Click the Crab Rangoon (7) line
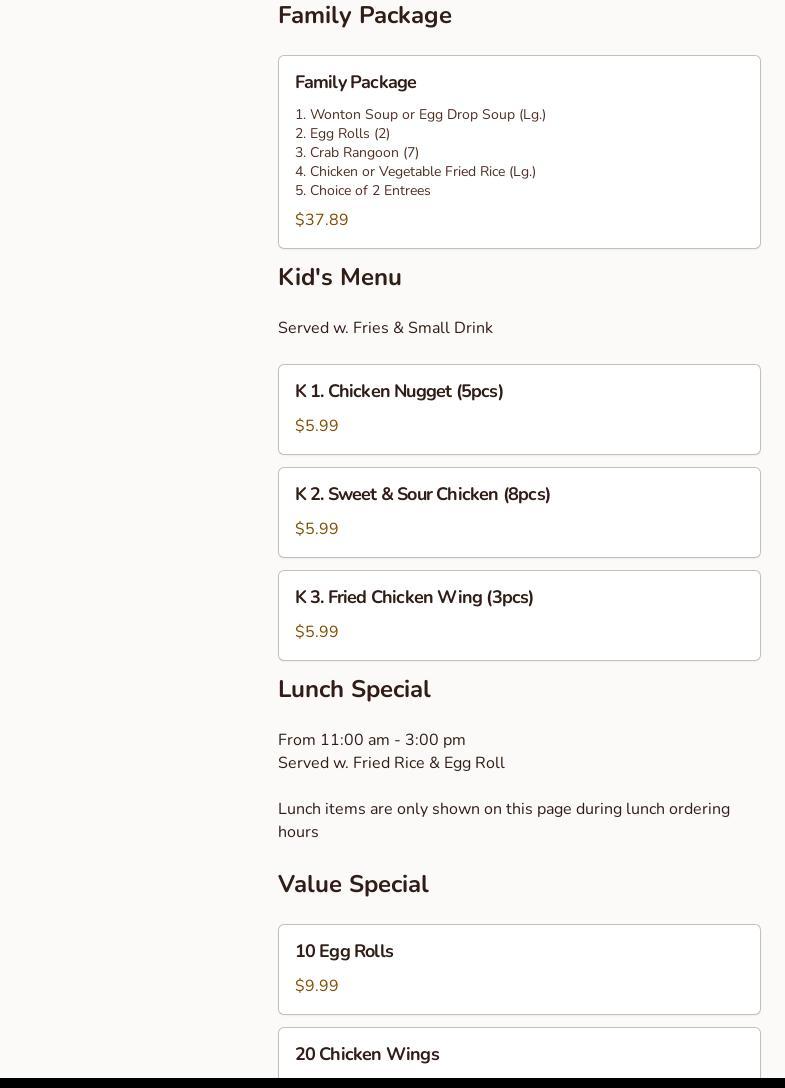This screenshot has height=1088, width=785. 357,153
